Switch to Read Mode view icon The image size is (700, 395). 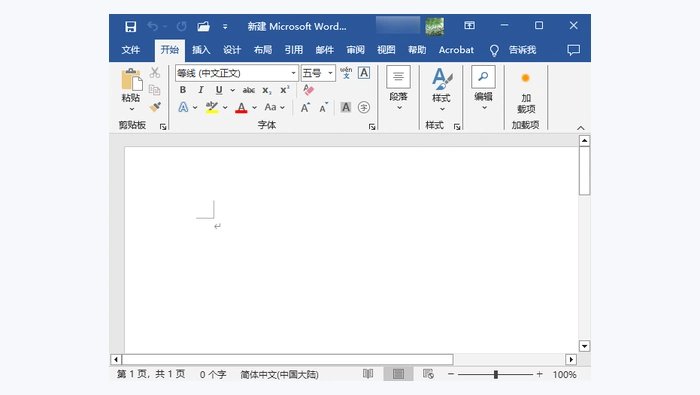point(368,374)
